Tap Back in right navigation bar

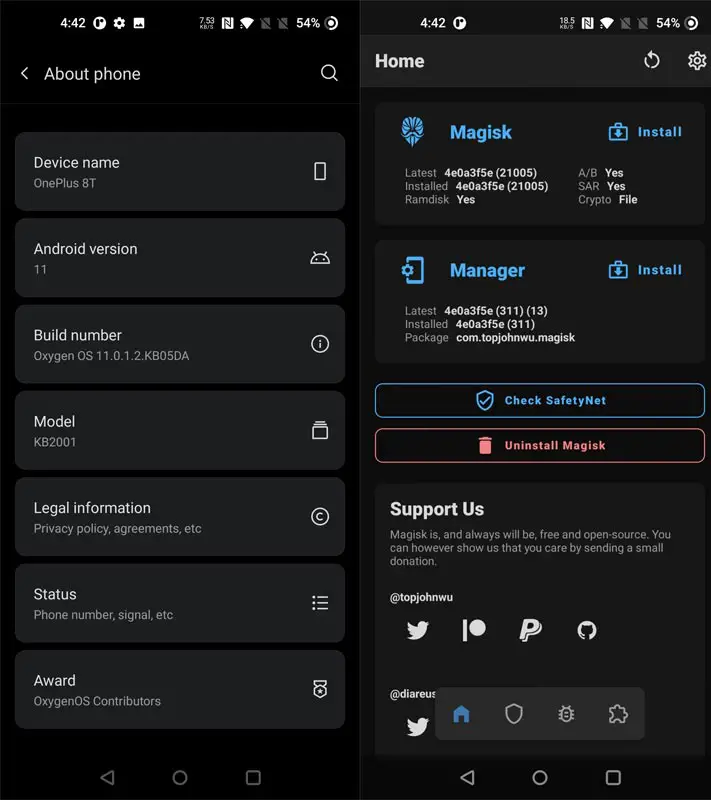467,777
